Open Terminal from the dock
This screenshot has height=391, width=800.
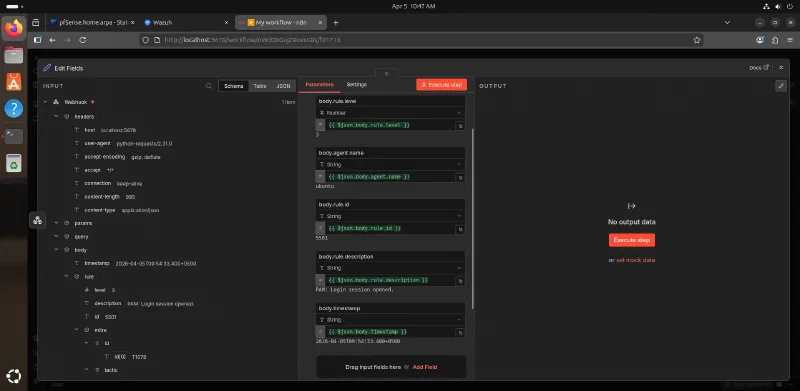pyautogui.click(x=14, y=136)
